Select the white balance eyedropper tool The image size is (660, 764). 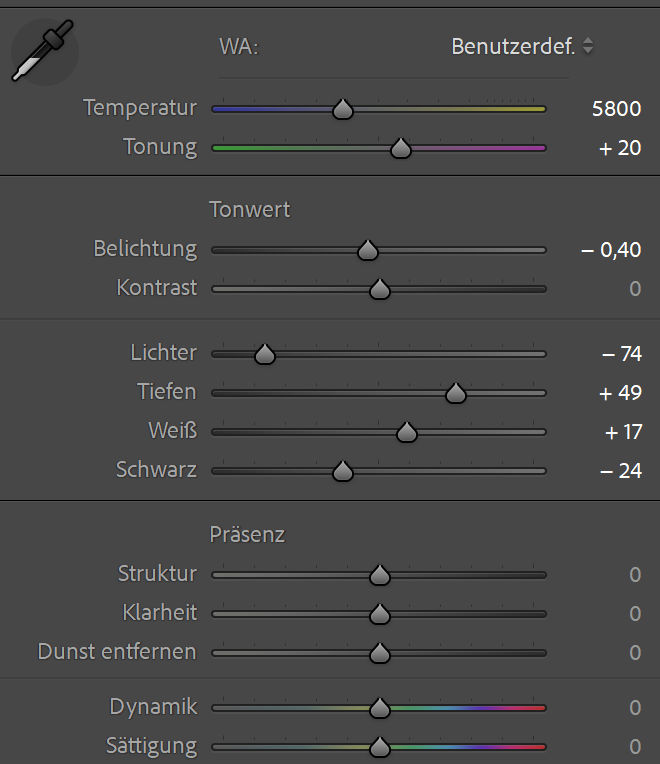pos(43,52)
